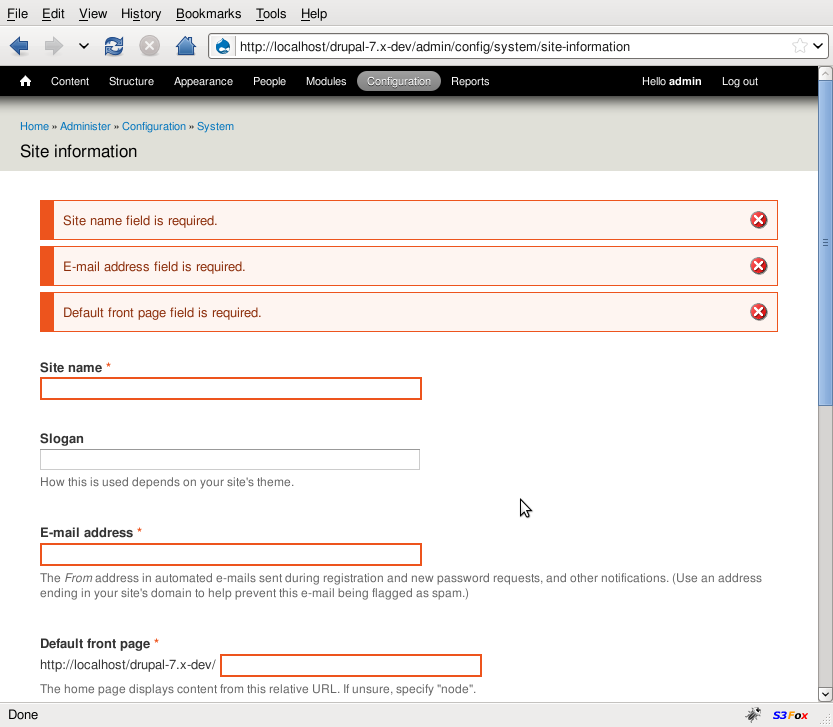Follow the Administer breadcrumb link
Image resolution: width=833 pixels, height=727 pixels.
tap(85, 127)
